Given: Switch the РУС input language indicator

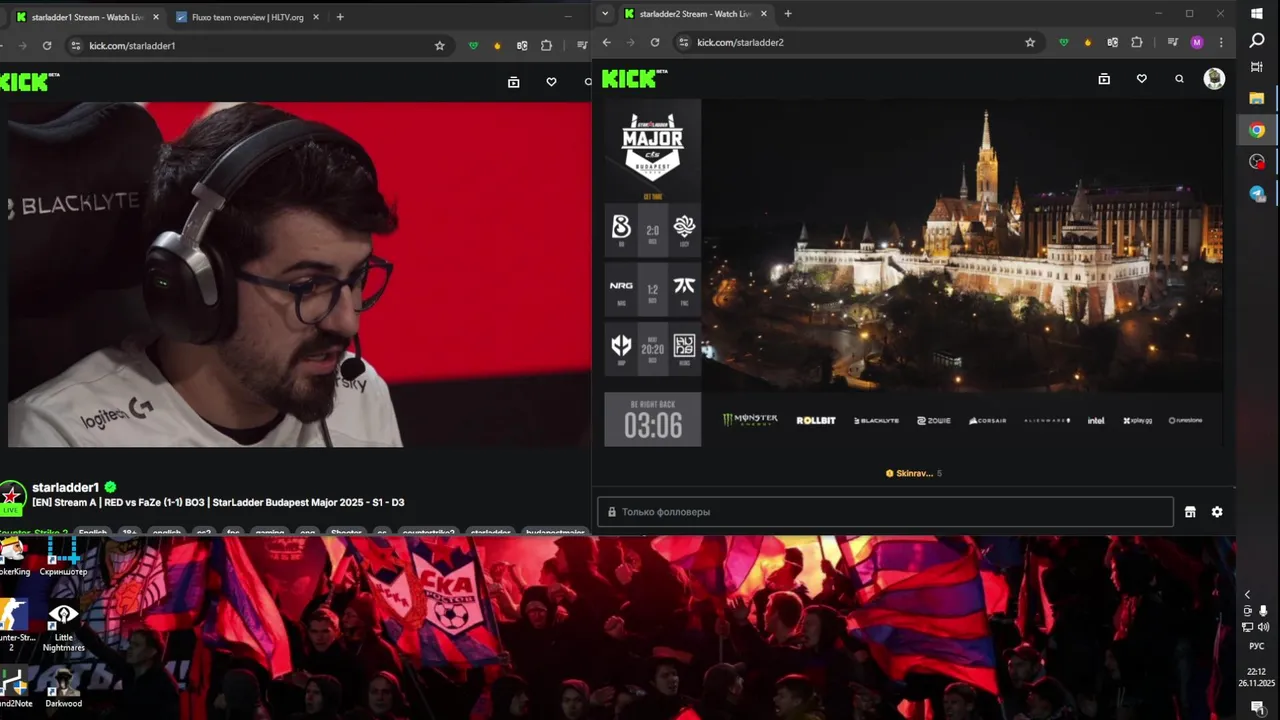Looking at the screenshot, I should (1257, 646).
